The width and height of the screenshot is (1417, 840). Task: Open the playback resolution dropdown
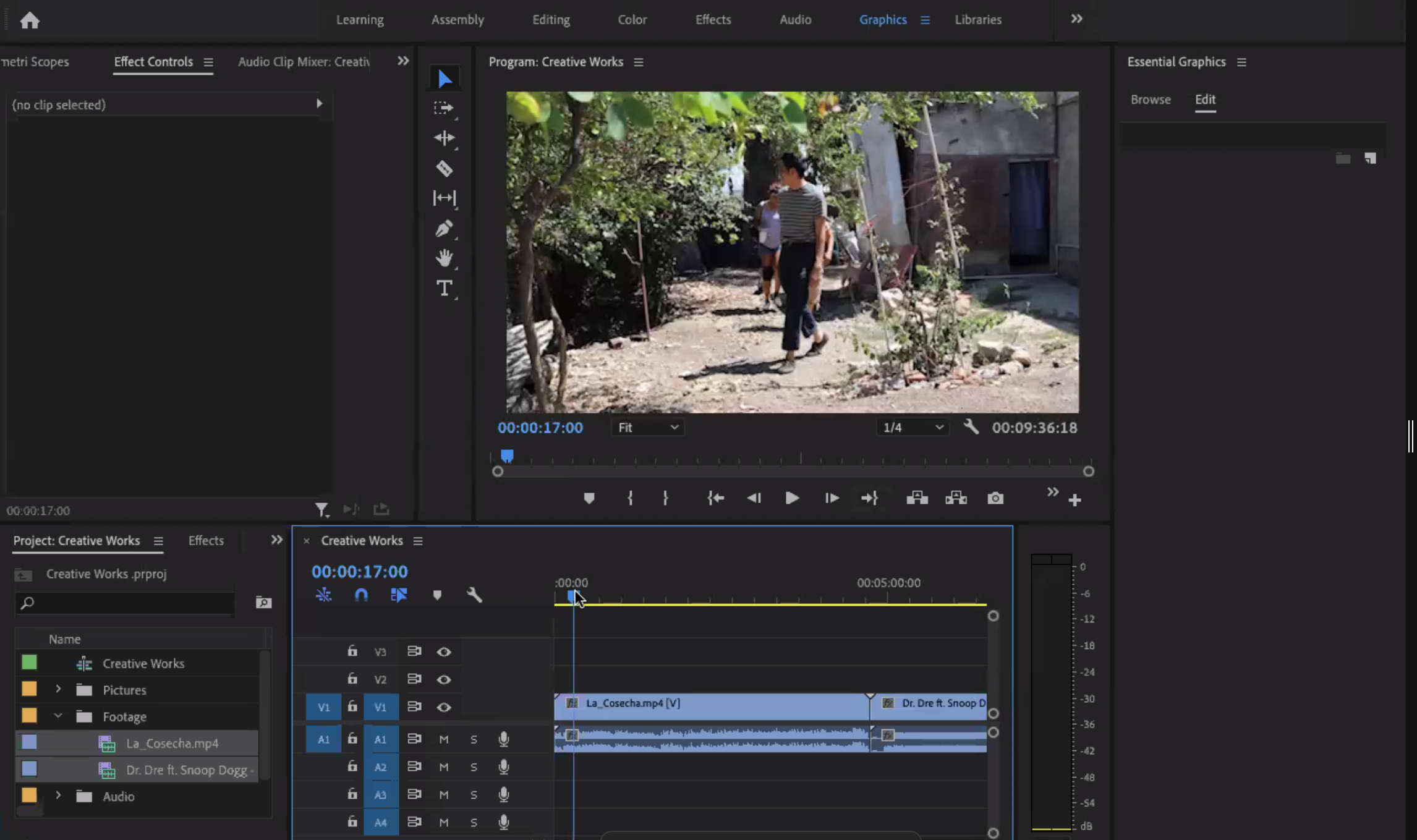tap(910, 427)
